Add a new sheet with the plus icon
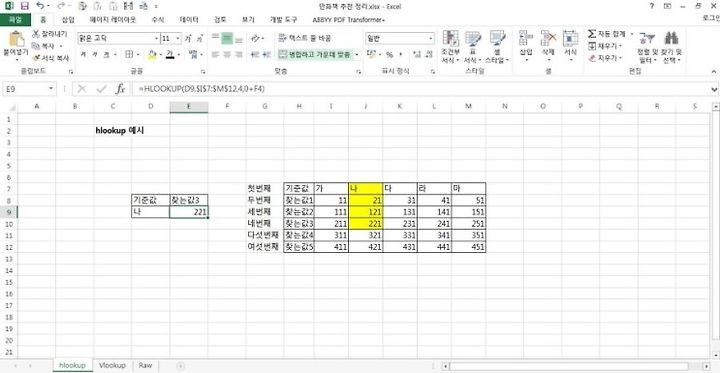Screen dimensions: 720x373 [180, 366]
